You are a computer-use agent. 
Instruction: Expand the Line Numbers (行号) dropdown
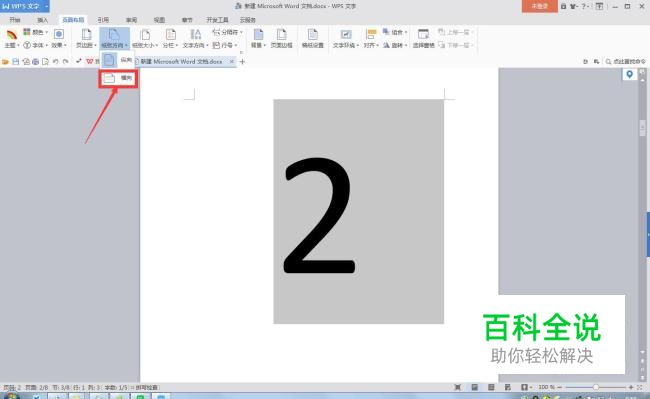225,45
